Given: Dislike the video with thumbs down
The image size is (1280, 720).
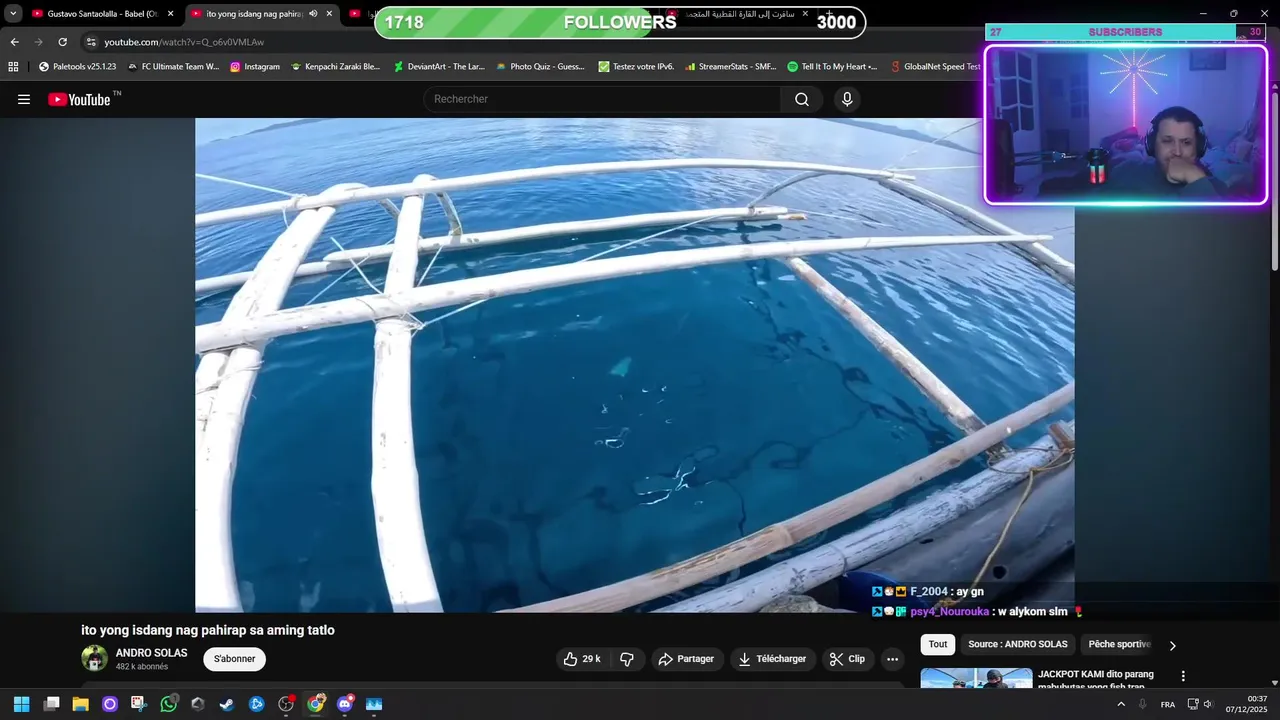Looking at the screenshot, I should coord(627,659).
